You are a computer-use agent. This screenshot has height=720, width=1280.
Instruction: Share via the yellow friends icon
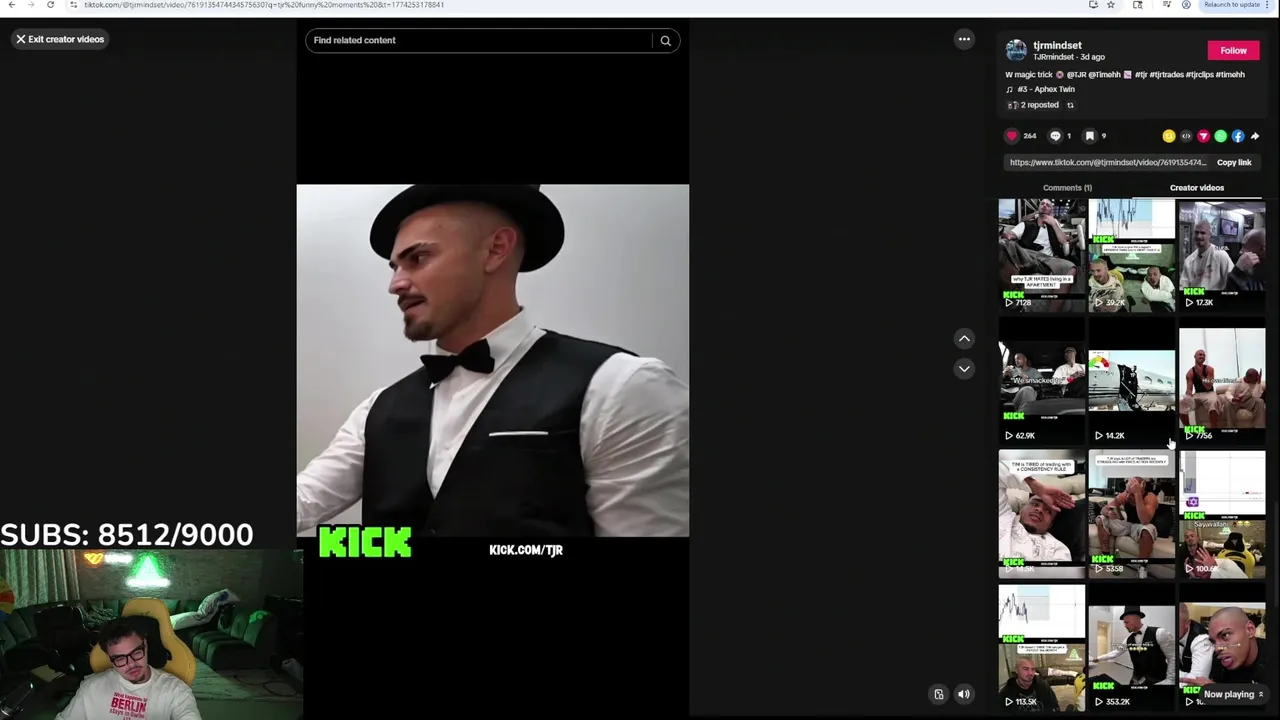click(1169, 136)
